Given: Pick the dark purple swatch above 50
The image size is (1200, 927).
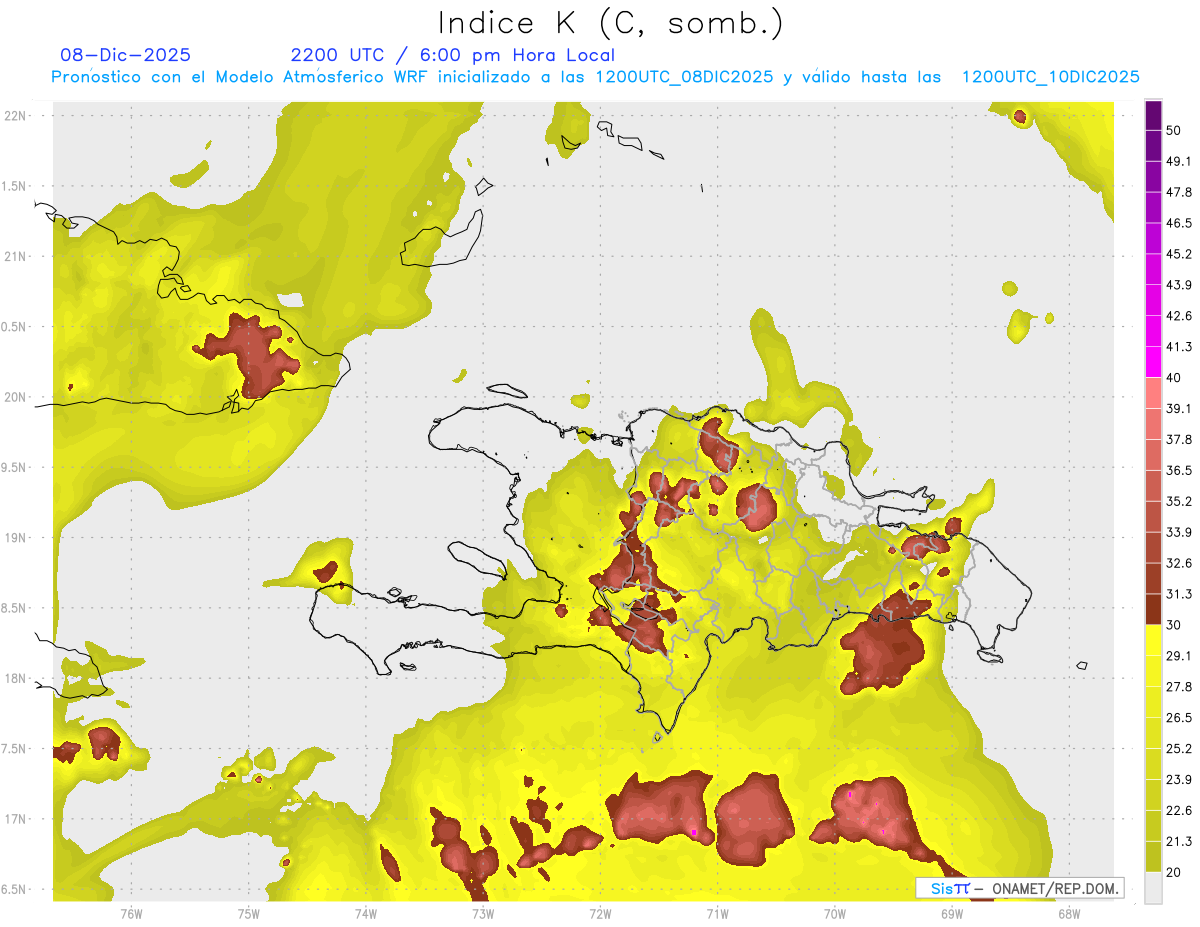Looking at the screenshot, I should [1154, 115].
